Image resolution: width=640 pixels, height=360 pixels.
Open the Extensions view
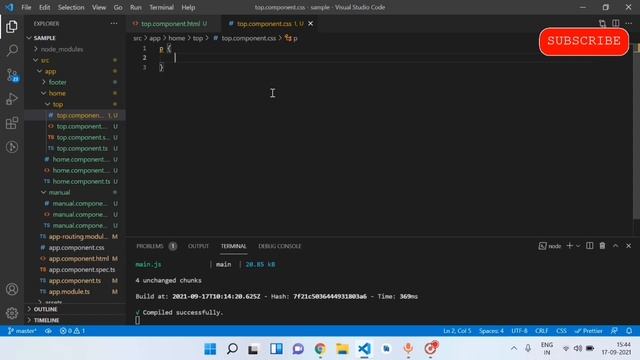pos(12,123)
